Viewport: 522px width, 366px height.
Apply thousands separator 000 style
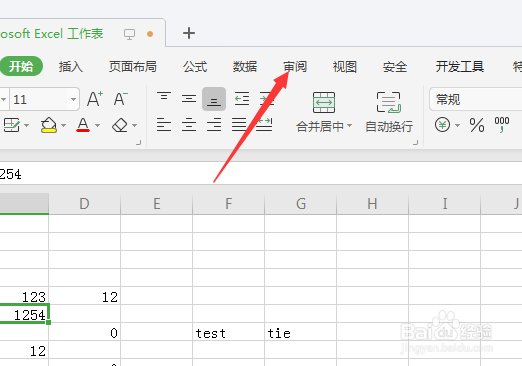pyautogui.click(x=502, y=125)
